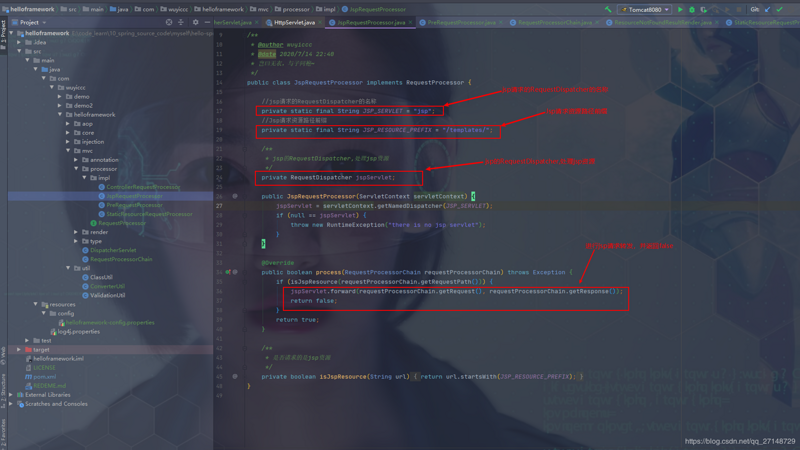This screenshot has width=800, height=450.
Task: Expand the aop package
Action: coord(68,123)
